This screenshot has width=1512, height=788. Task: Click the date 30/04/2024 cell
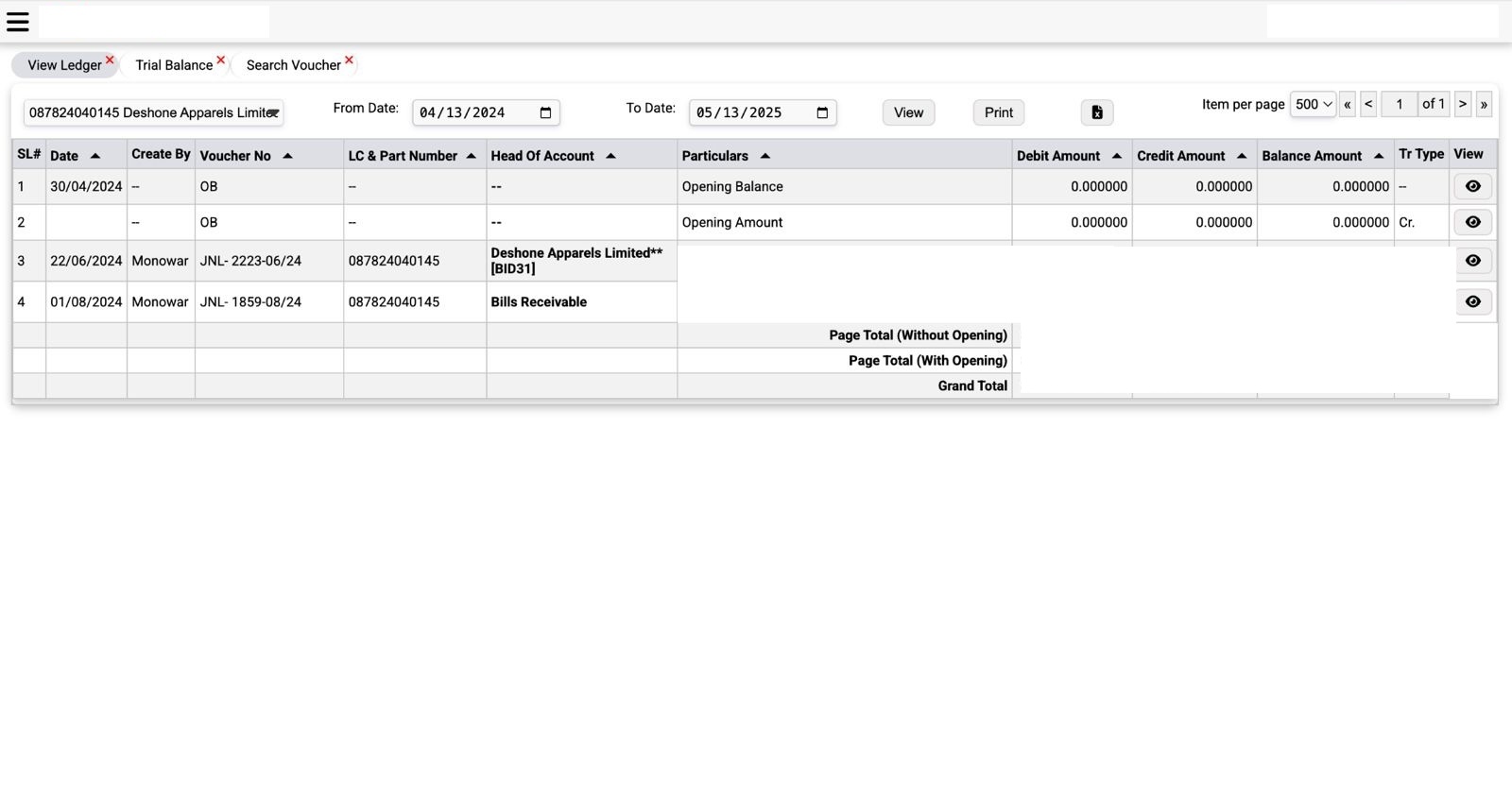point(86,186)
